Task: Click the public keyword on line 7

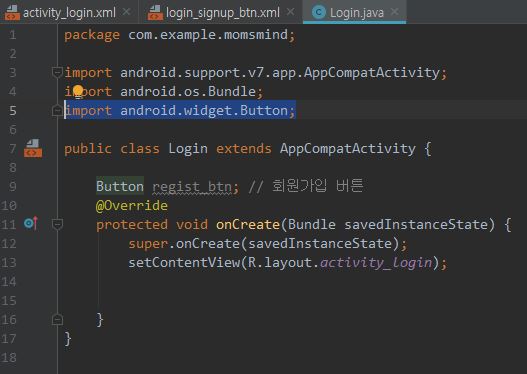Action: 88,149
